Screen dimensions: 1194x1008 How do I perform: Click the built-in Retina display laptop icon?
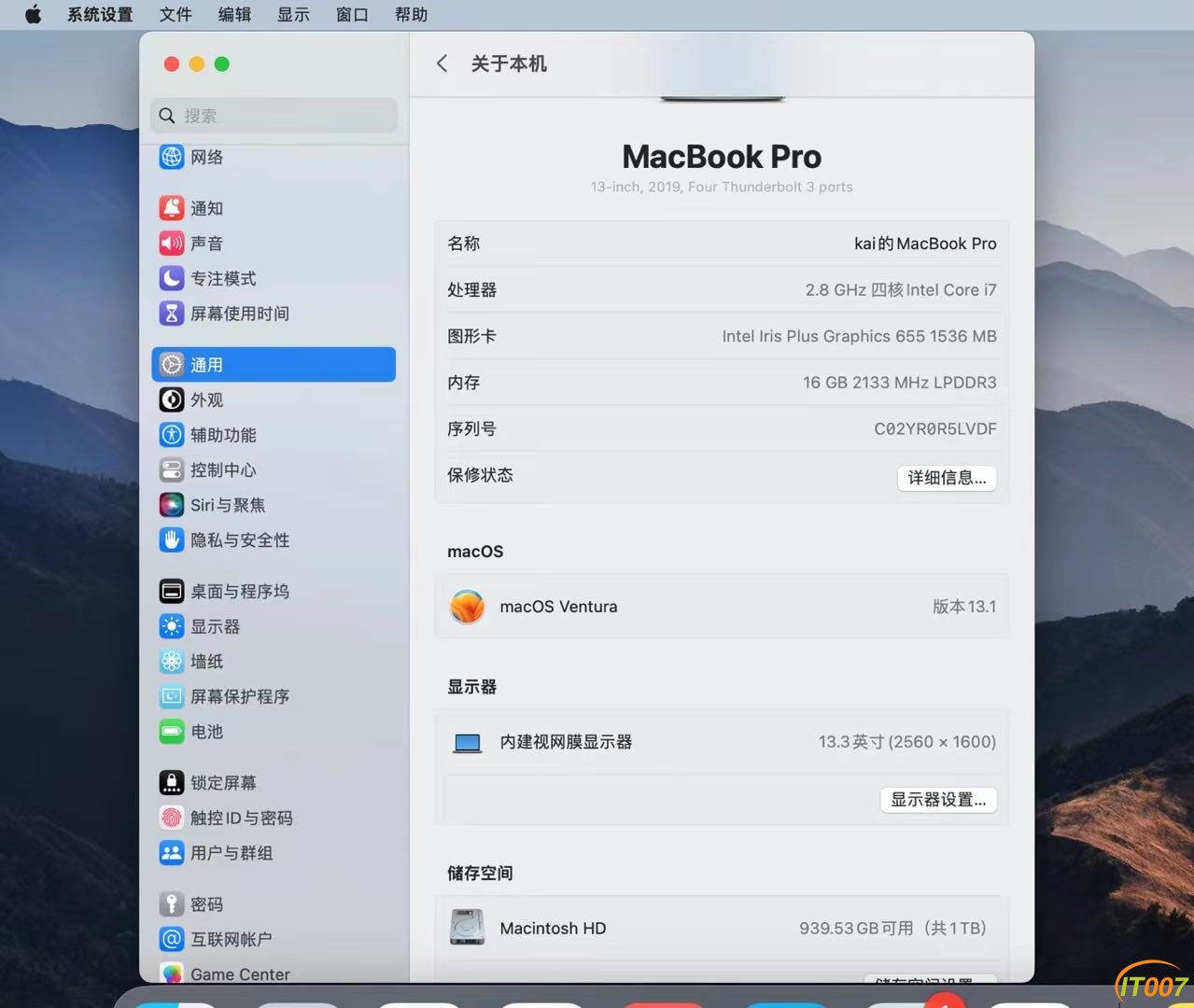467,743
